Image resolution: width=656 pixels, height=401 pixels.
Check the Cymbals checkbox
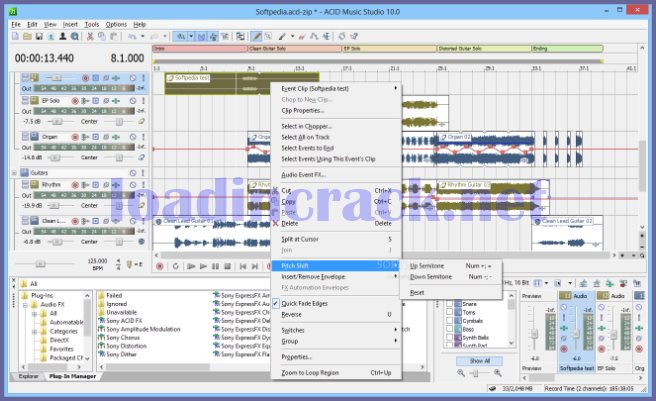pos(449,321)
